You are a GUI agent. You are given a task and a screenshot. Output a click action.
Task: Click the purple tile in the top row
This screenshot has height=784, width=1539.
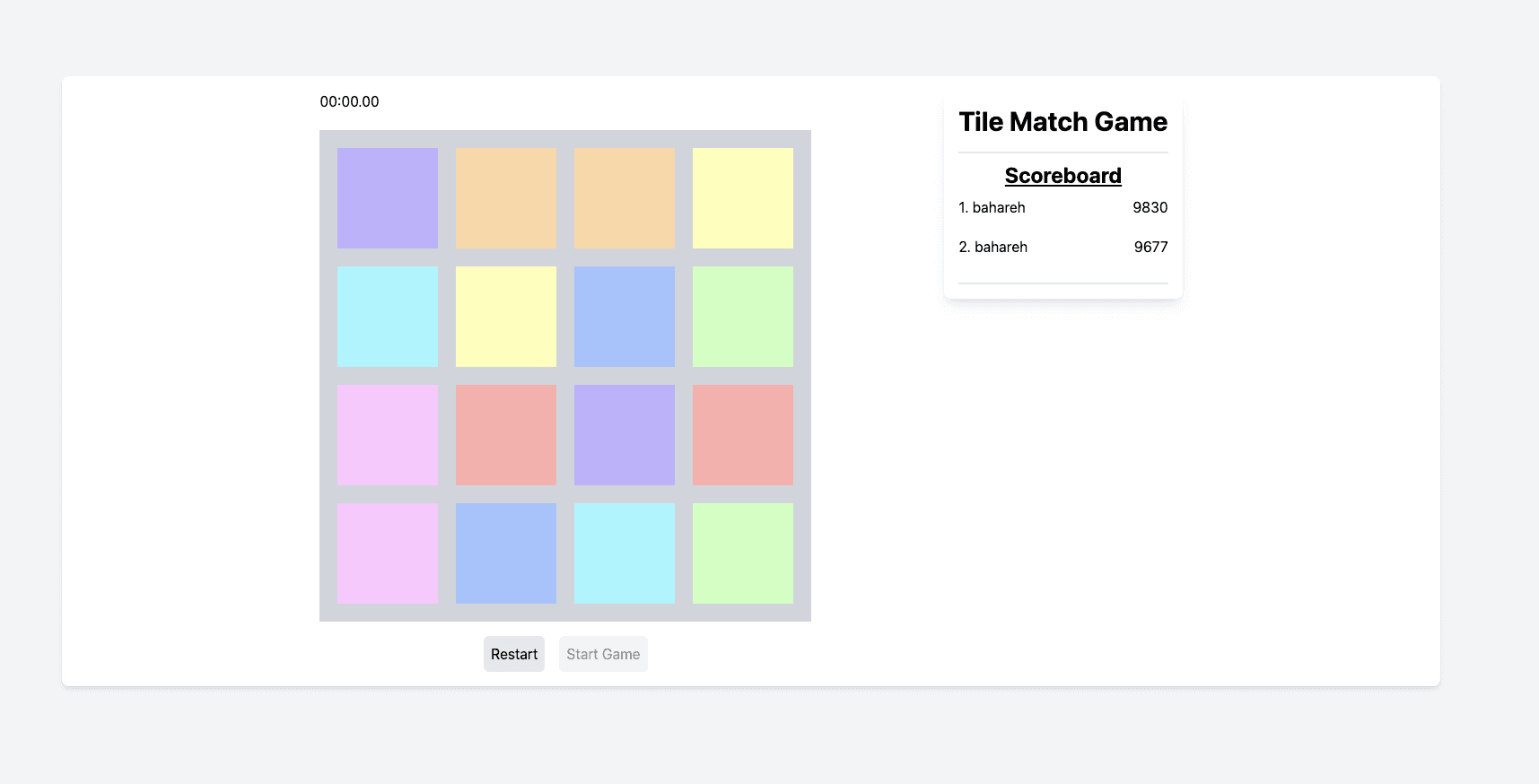pos(388,198)
